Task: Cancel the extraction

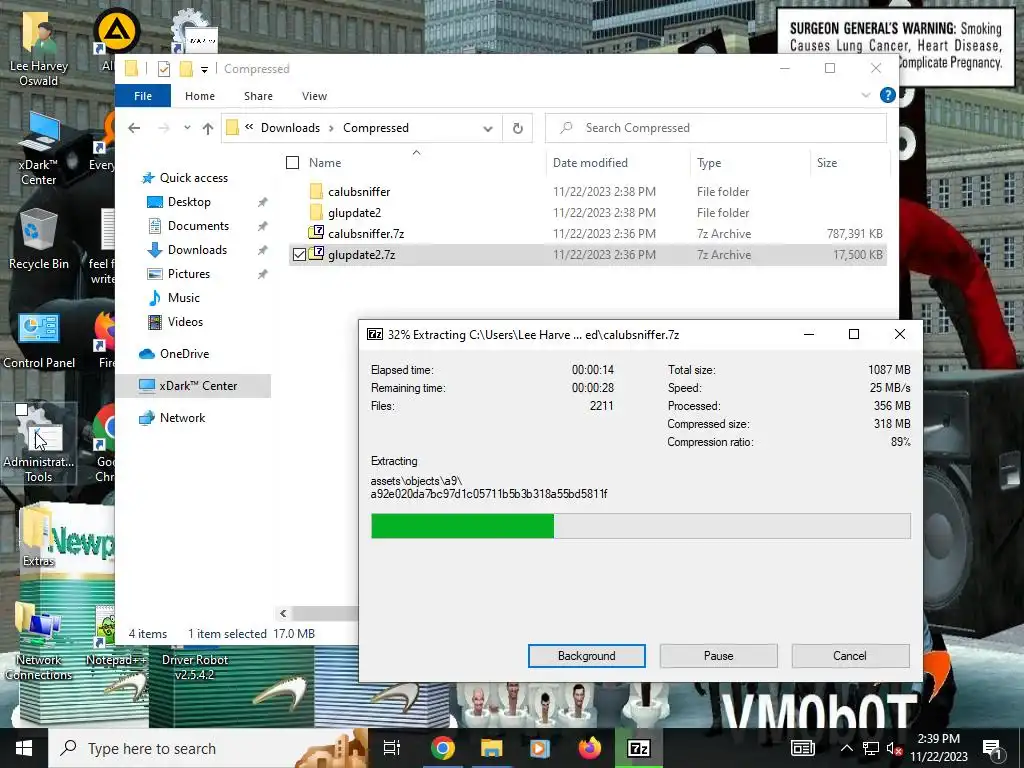Action: [850, 656]
